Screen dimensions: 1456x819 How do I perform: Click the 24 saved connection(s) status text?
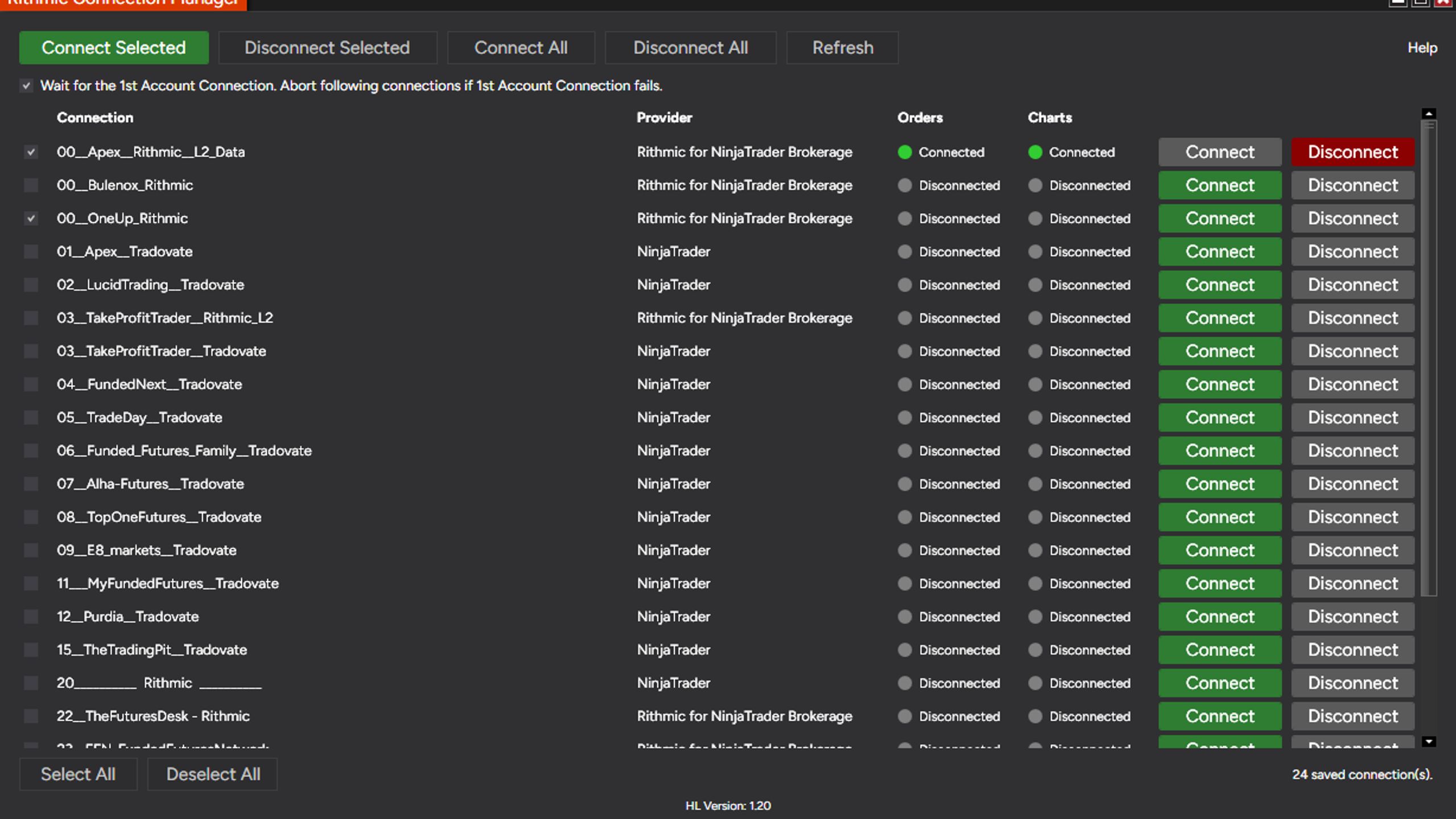(1362, 775)
